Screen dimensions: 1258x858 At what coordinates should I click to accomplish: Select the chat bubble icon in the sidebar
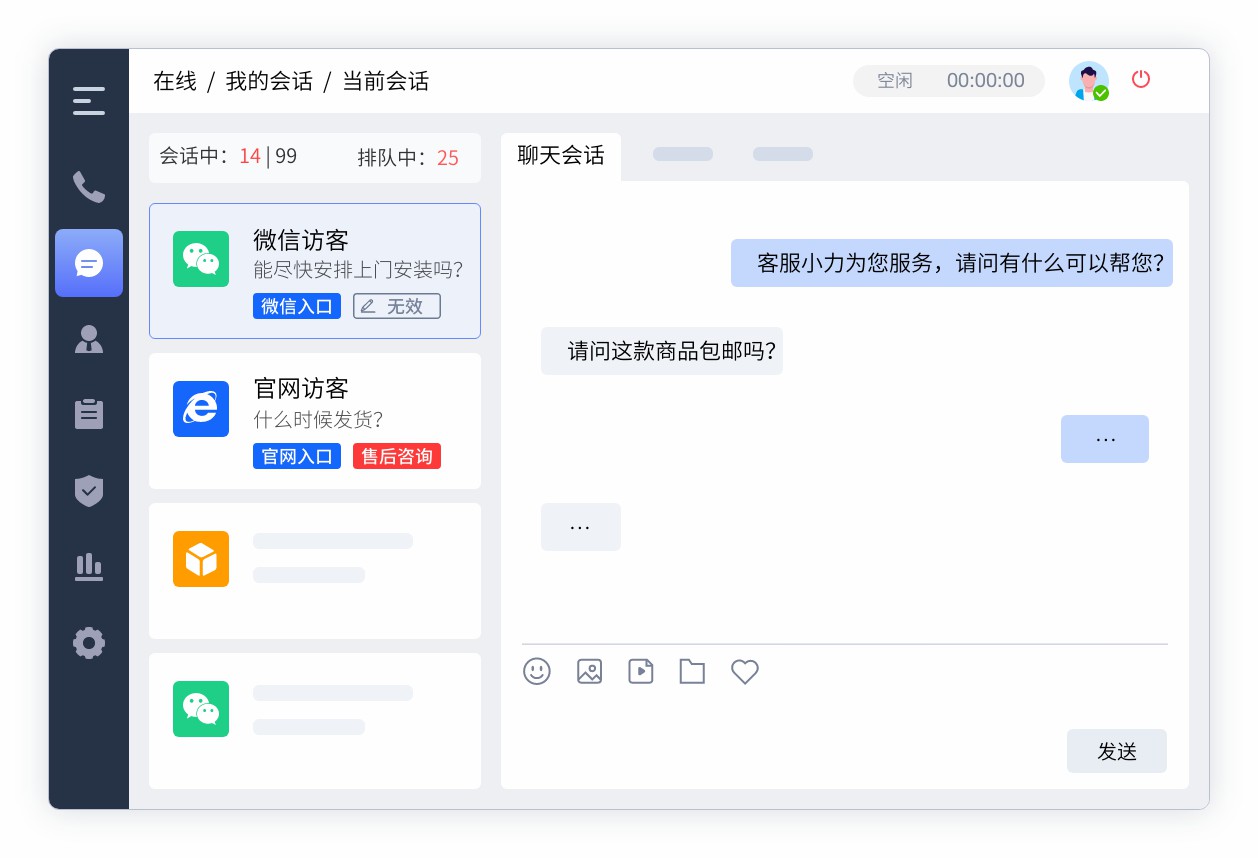pyautogui.click(x=88, y=263)
